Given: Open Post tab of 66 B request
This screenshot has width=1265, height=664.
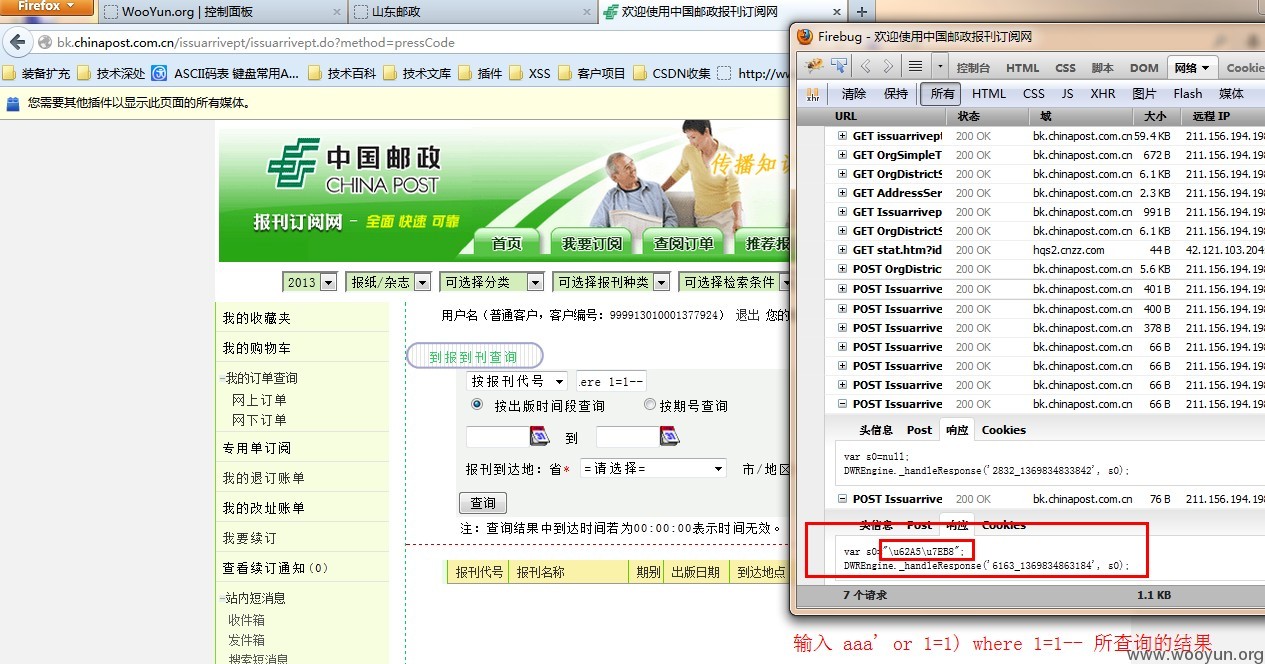Looking at the screenshot, I should (919, 430).
